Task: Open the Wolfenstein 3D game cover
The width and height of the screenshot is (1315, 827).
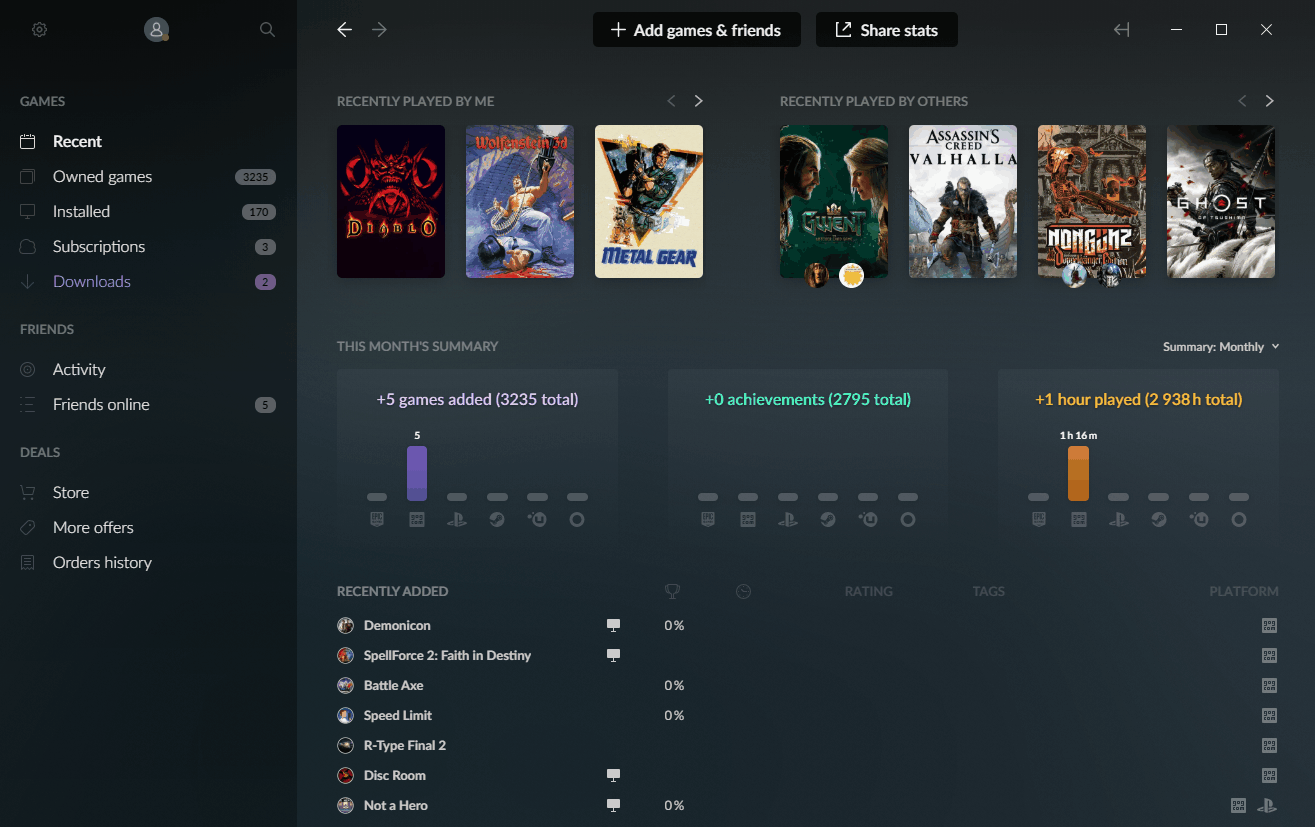Action: click(x=520, y=201)
